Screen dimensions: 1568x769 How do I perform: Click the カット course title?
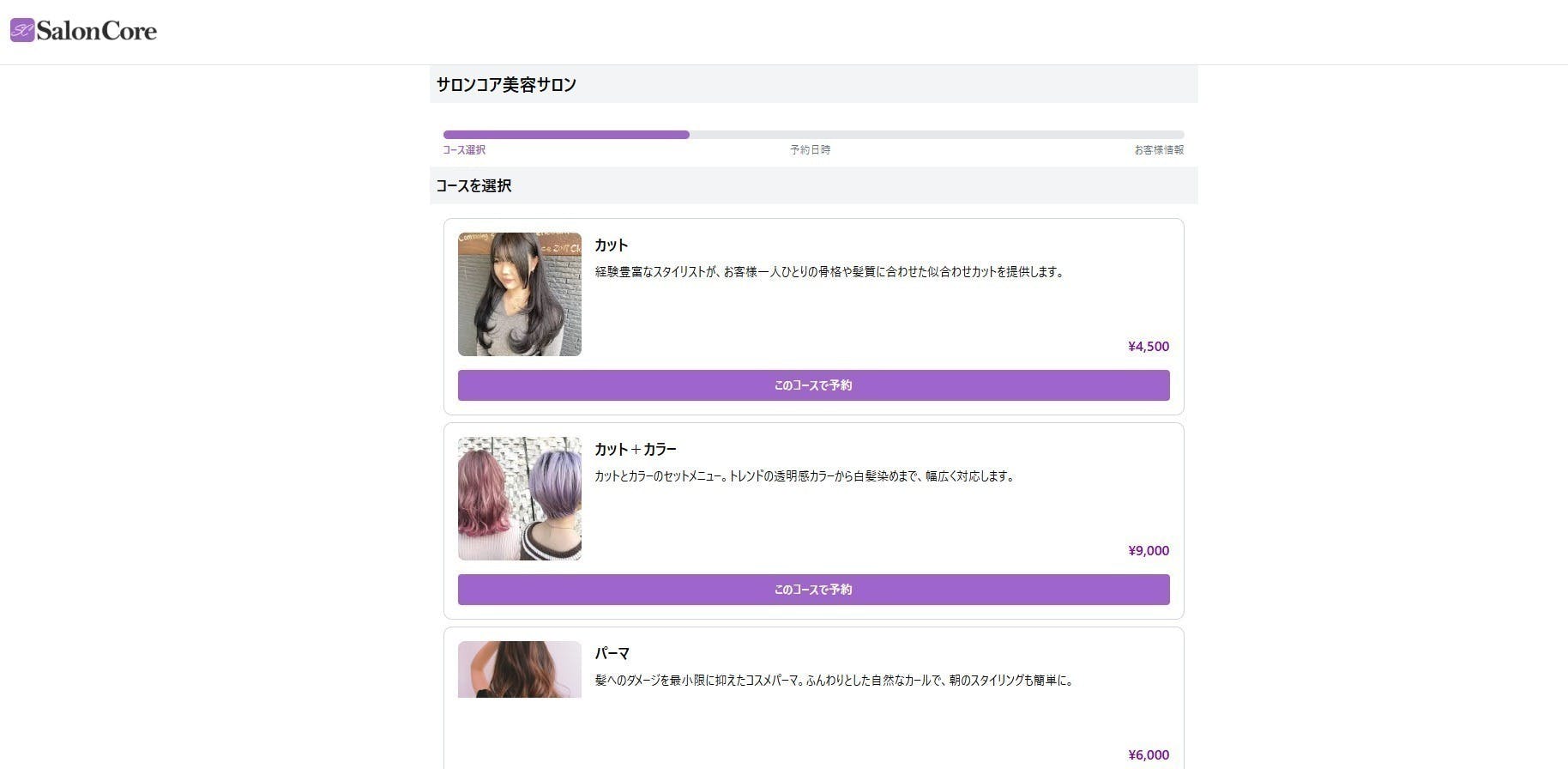[611, 245]
